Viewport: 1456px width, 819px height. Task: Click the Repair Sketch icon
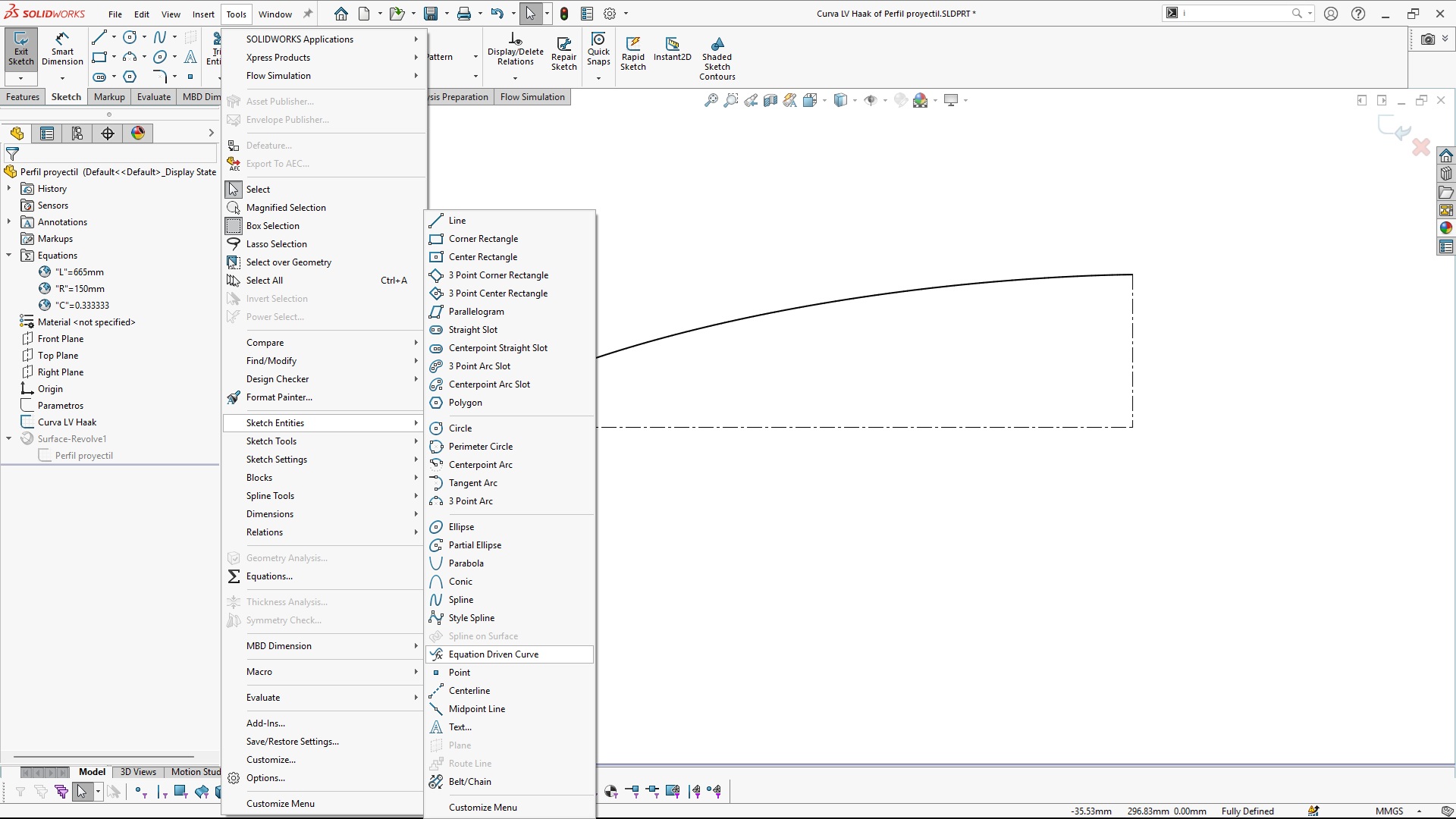(x=563, y=53)
